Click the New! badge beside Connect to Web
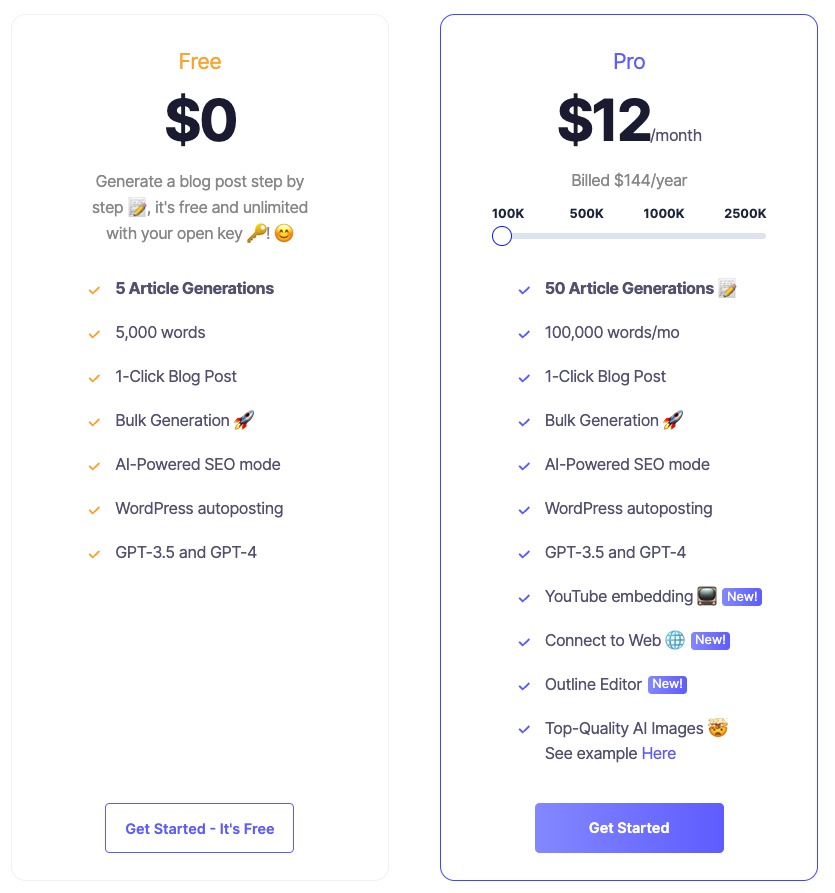The image size is (835, 893). (710, 641)
